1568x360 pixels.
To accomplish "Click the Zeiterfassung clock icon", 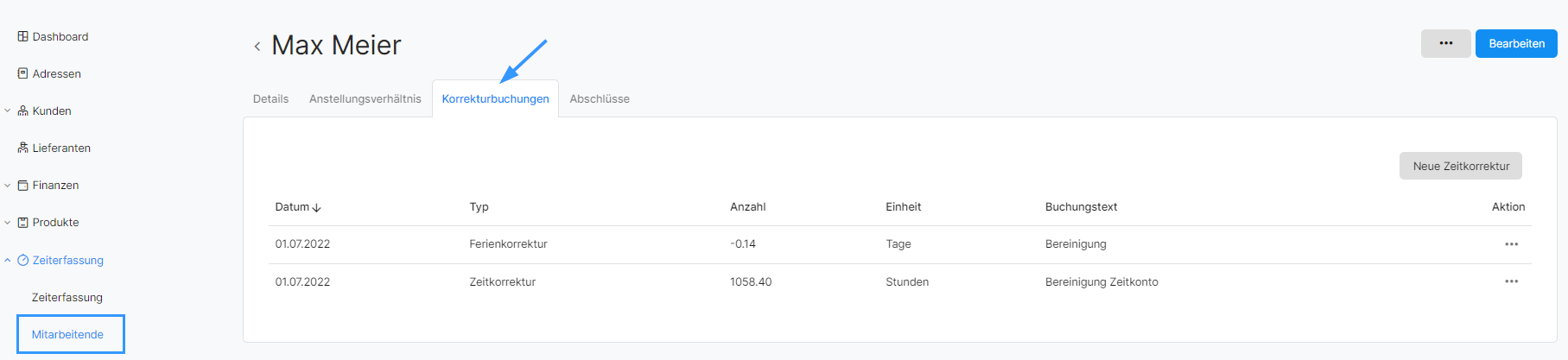I will [x=22, y=260].
